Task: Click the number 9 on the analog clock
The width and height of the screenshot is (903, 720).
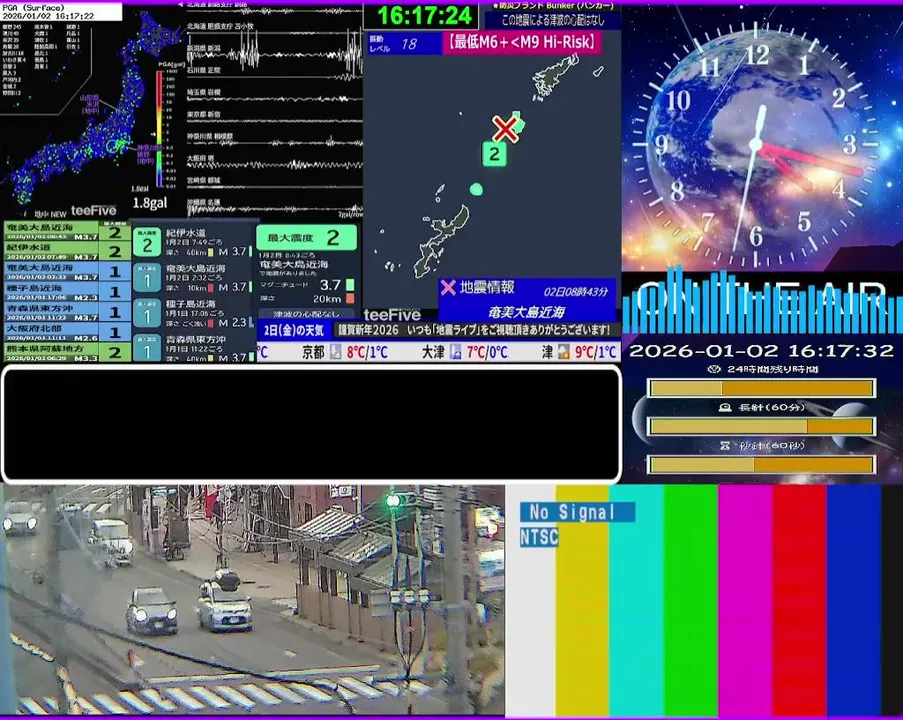Action: tap(662, 144)
